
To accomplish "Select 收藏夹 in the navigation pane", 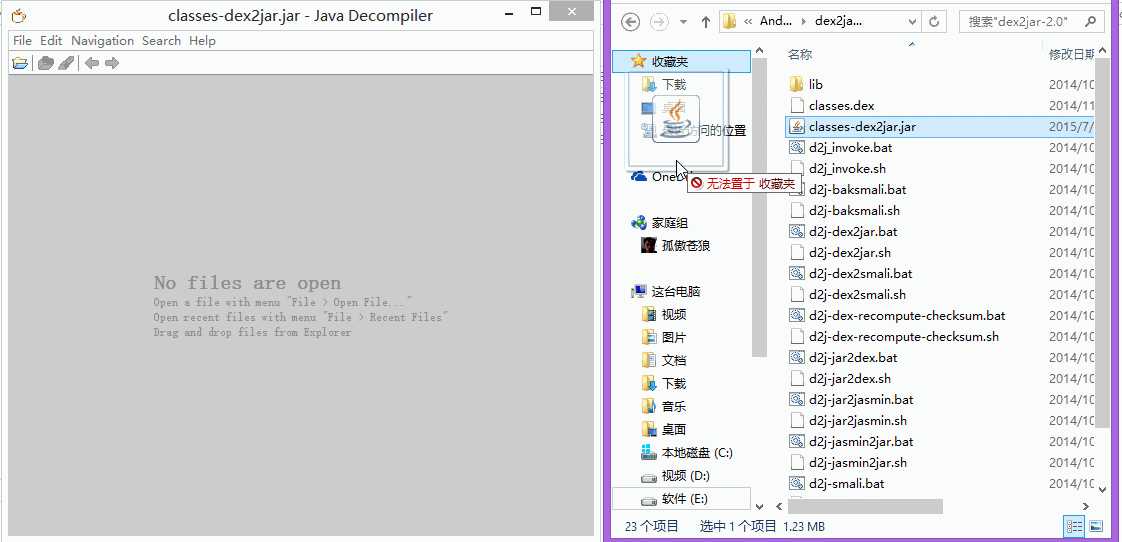I will tap(682, 62).
